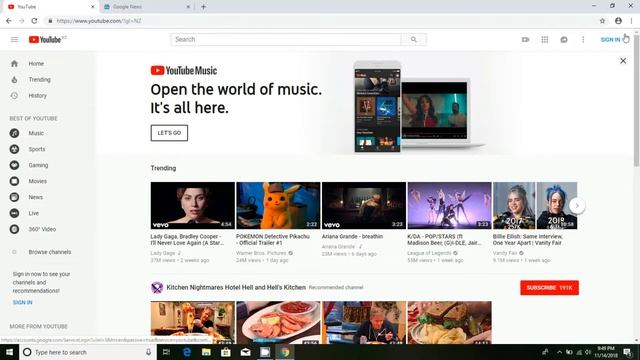640x360 pixels.
Task: Open Browse channels in sidebar
Action: coord(48,252)
